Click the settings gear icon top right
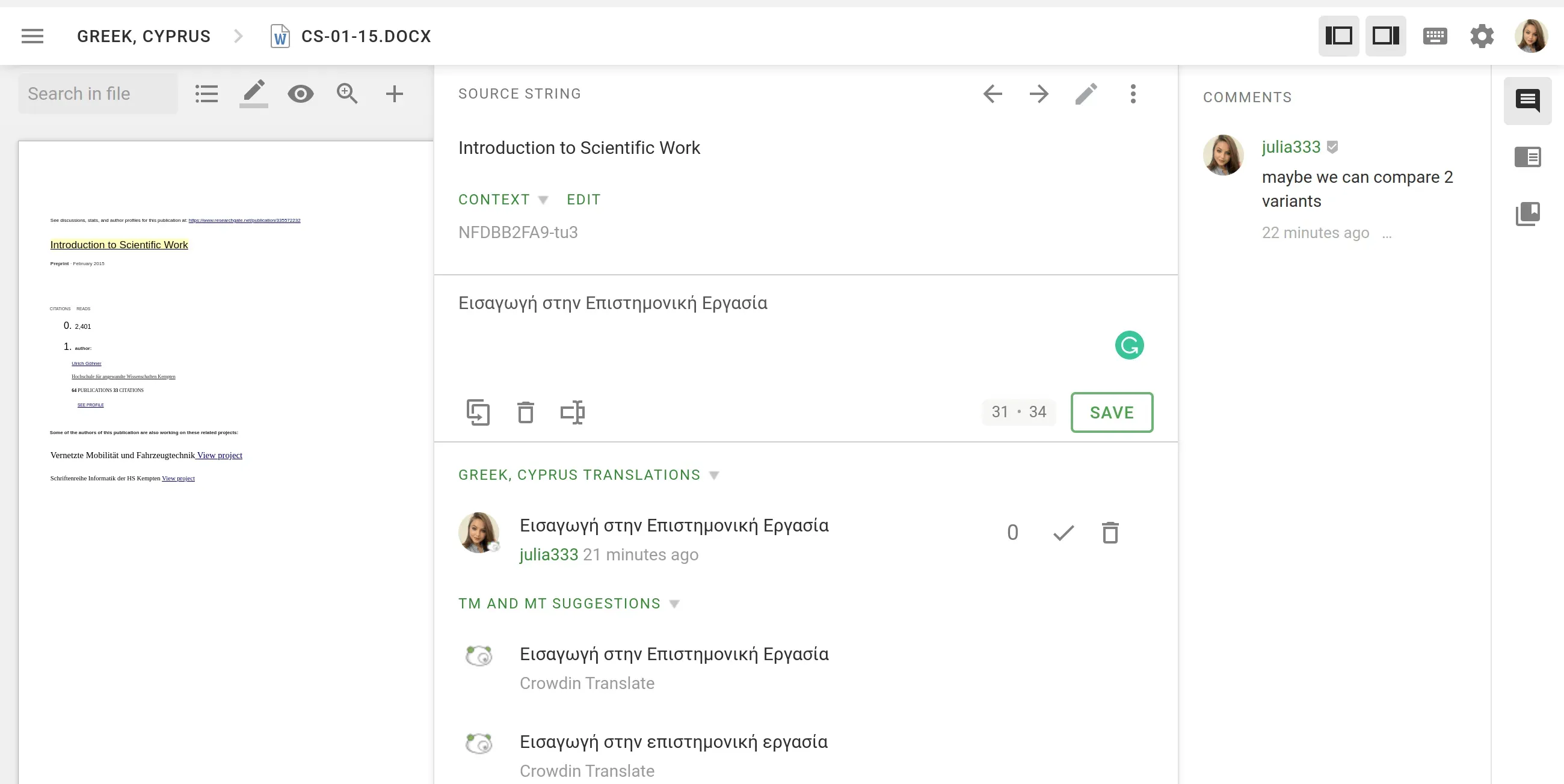 [x=1483, y=37]
